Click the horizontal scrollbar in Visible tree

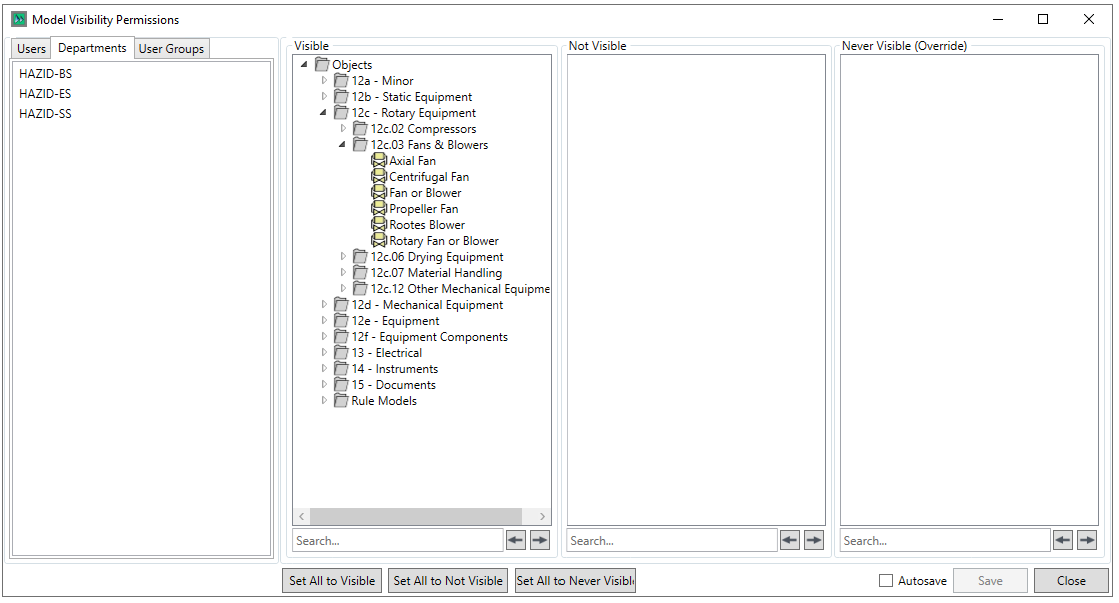pyautogui.click(x=422, y=517)
